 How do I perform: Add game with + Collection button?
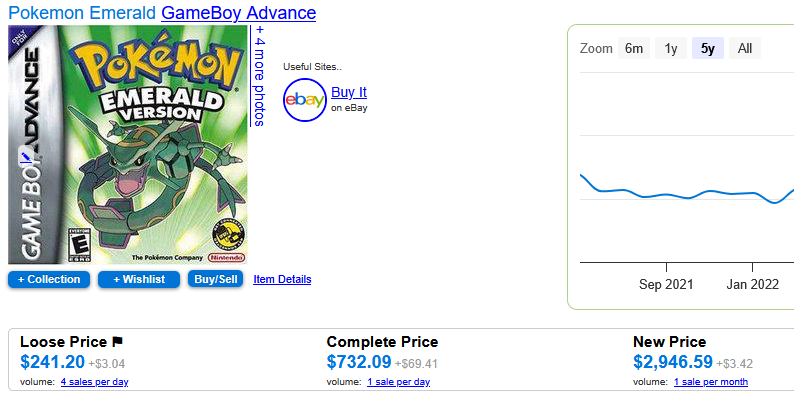click(49, 280)
